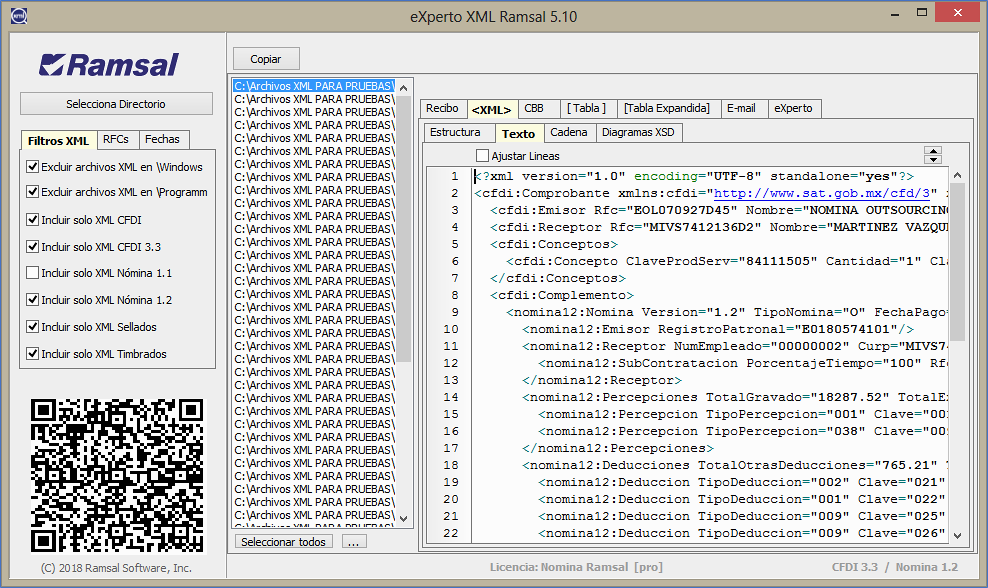
Task: Uncheck Incluir solo XML CFDI 3.3
Action: point(33,246)
